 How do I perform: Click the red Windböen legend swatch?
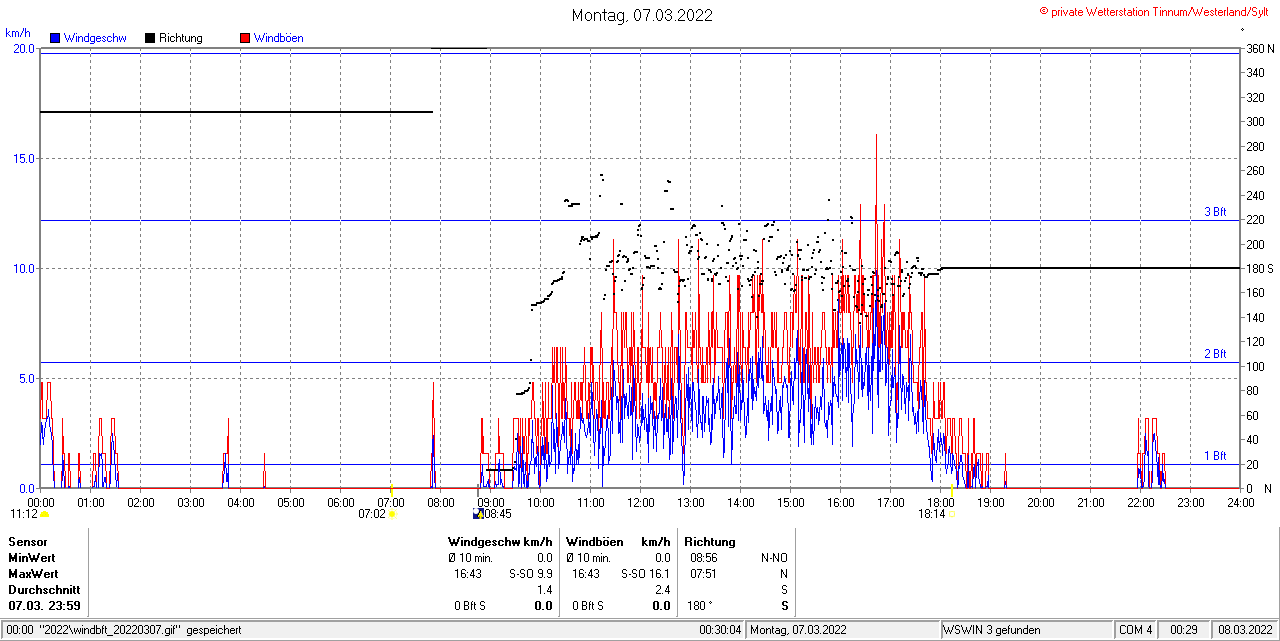(245, 38)
